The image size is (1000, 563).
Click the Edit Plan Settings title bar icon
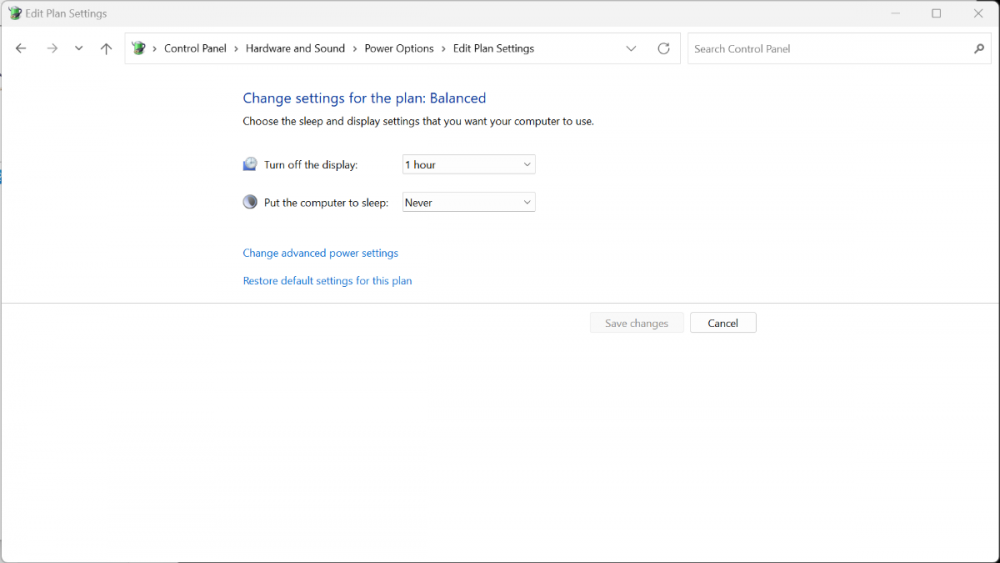(14, 14)
